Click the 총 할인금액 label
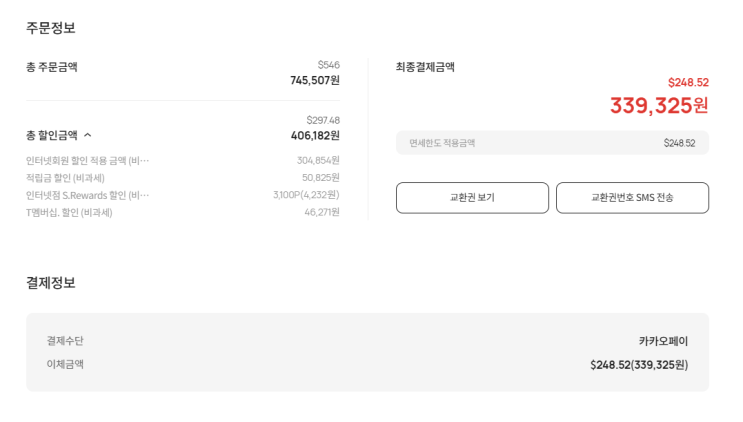Image resolution: width=743 pixels, height=422 pixels. [x=52, y=135]
